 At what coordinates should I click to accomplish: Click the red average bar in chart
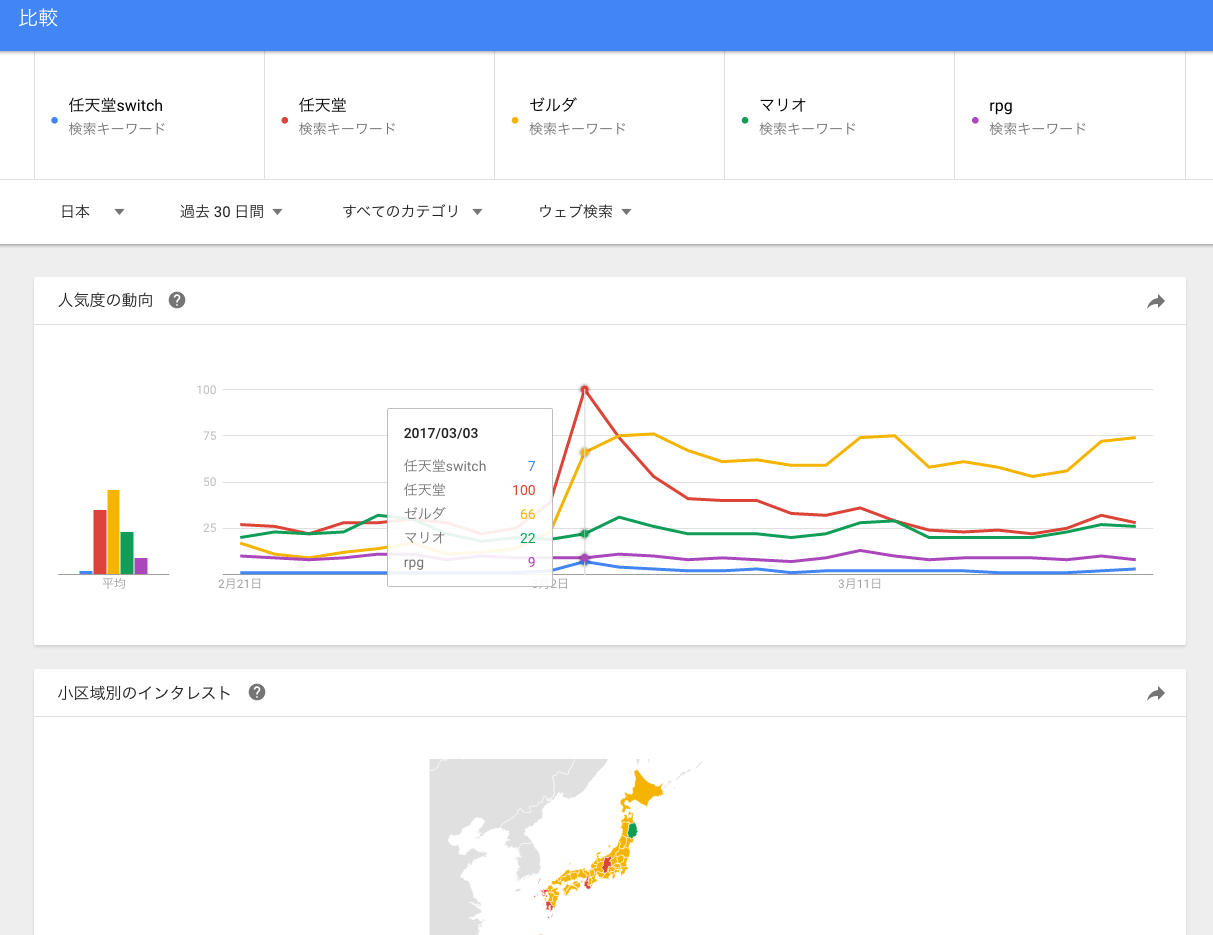click(100, 541)
